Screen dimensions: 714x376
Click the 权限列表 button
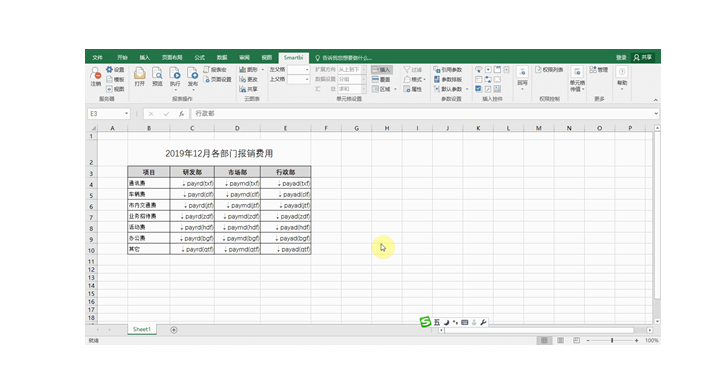point(549,70)
